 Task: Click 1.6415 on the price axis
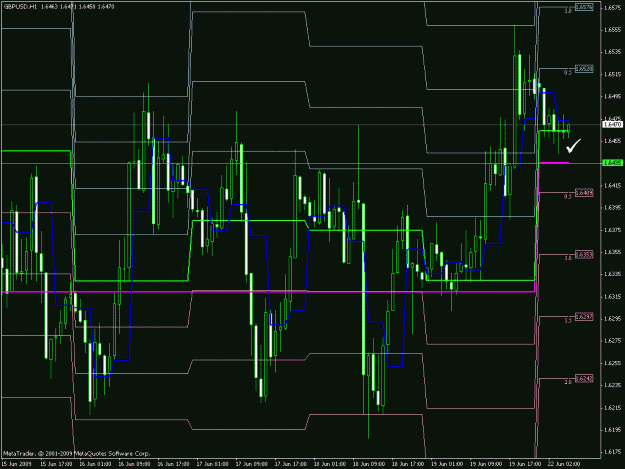[613, 185]
